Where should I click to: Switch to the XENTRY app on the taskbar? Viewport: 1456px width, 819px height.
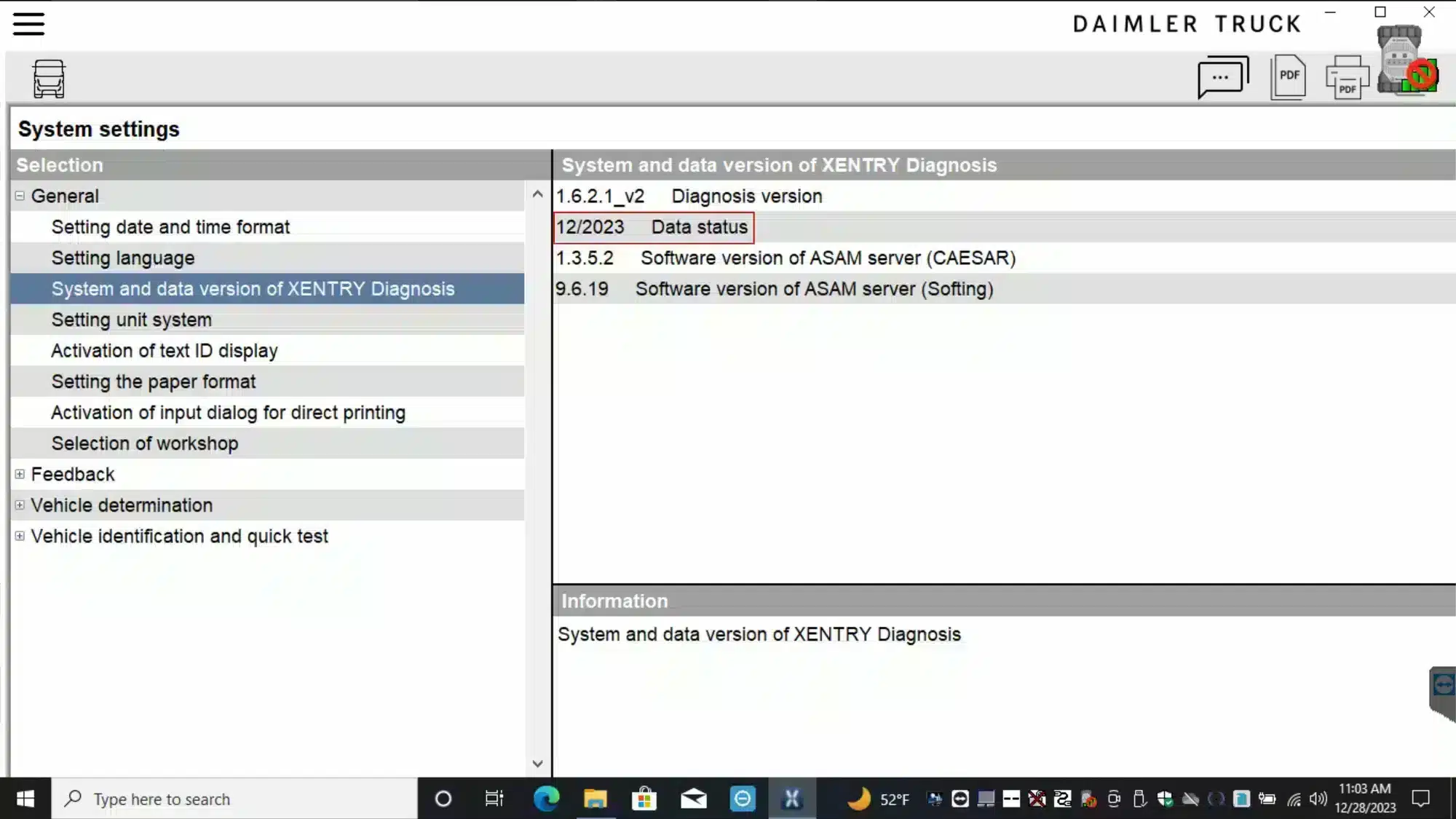[792, 799]
